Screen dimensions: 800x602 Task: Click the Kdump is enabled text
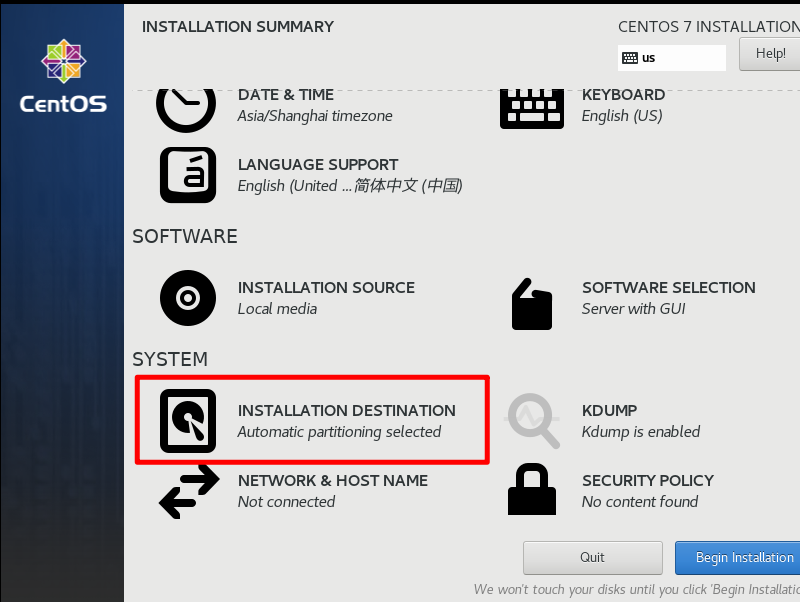pos(641,432)
